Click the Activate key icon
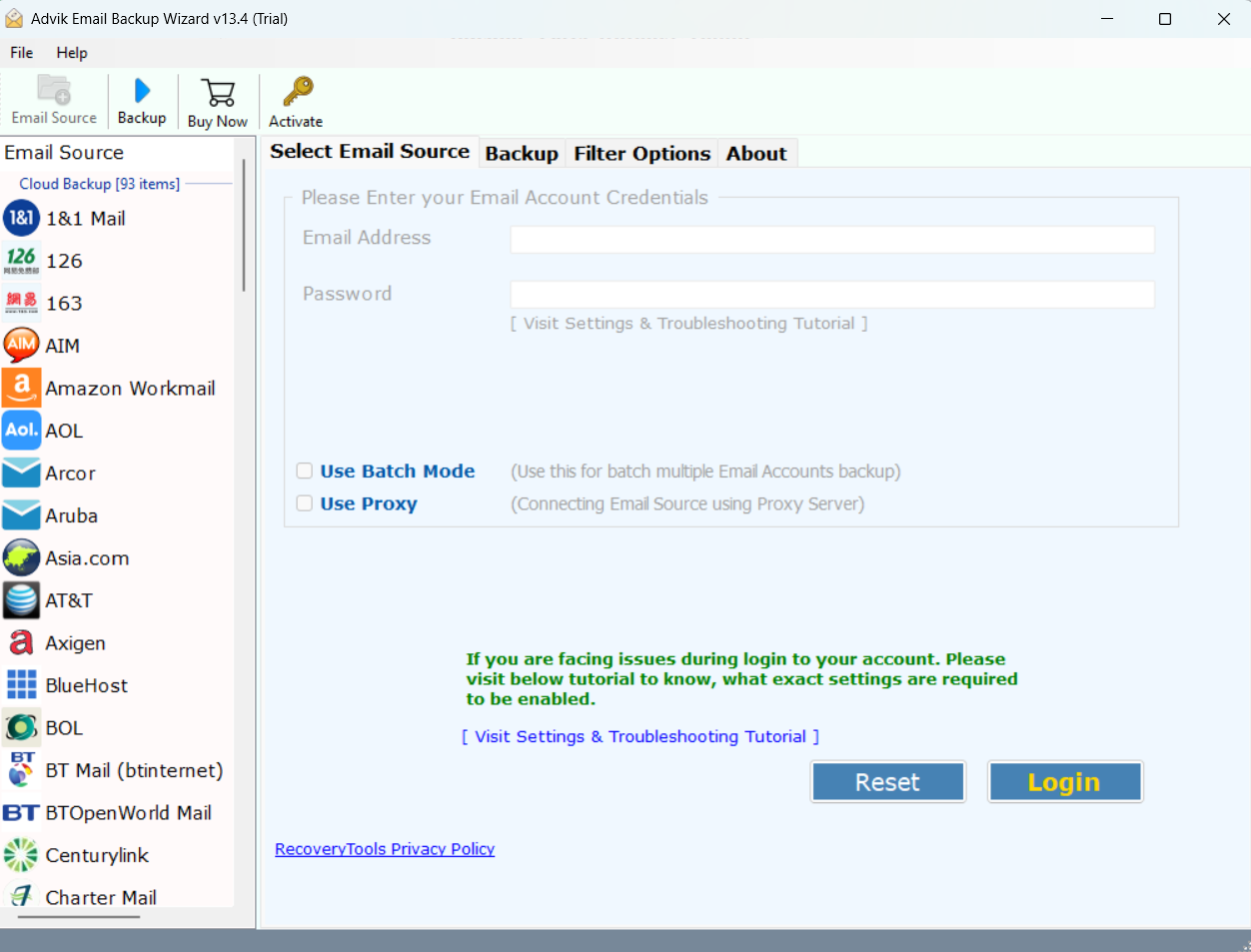 (x=297, y=91)
